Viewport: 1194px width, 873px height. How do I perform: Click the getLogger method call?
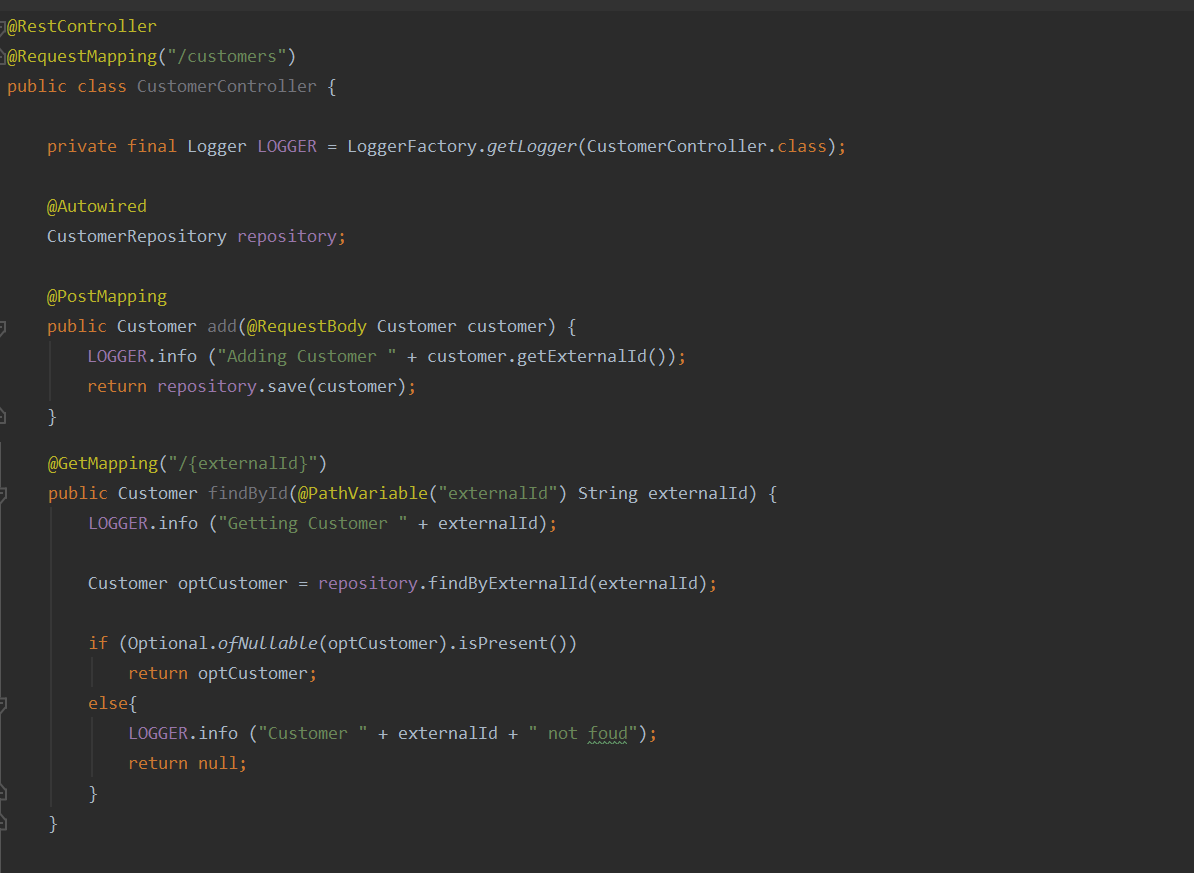532,146
